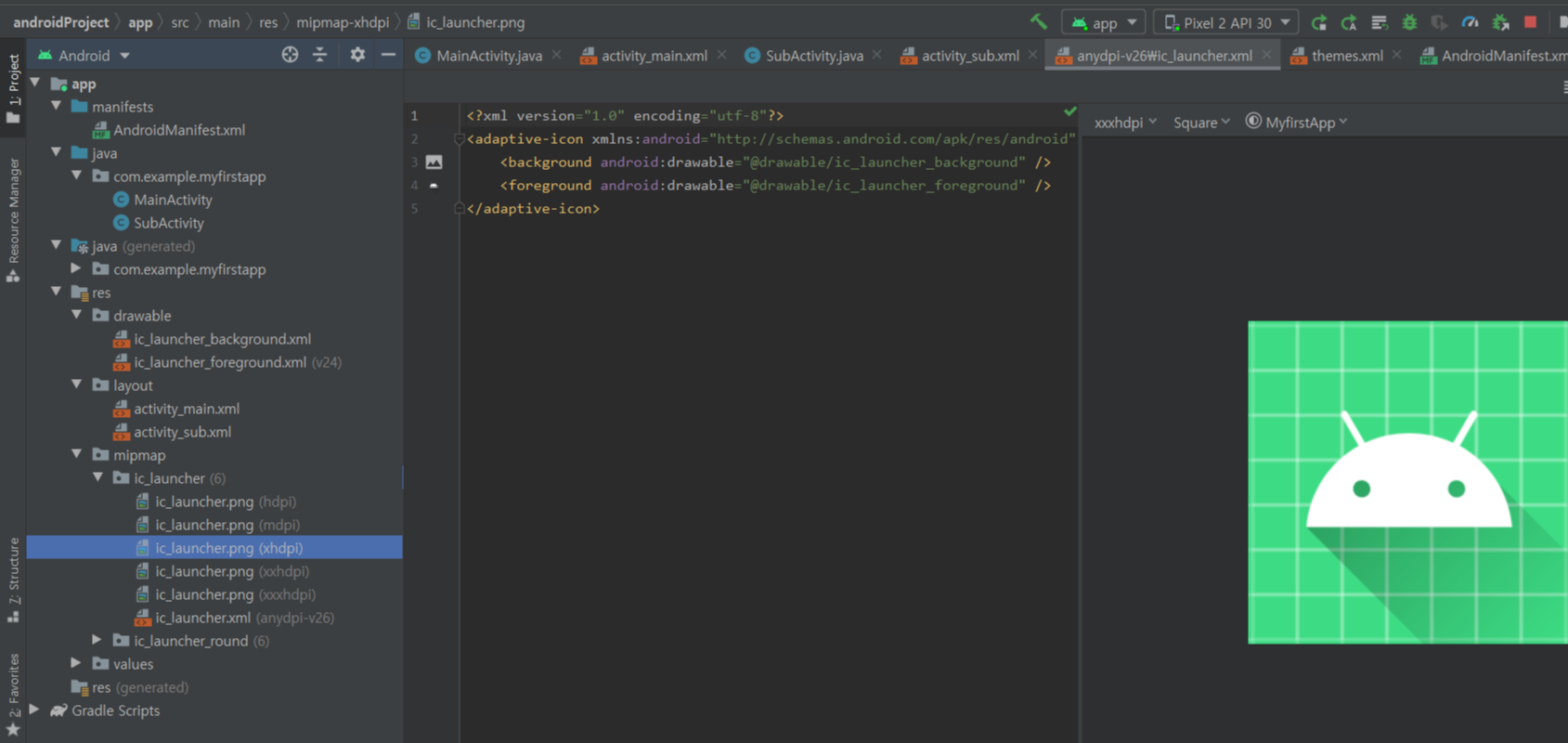Click the gutter drawable icon on line 4
The height and width of the screenshot is (743, 1568).
tap(434, 185)
